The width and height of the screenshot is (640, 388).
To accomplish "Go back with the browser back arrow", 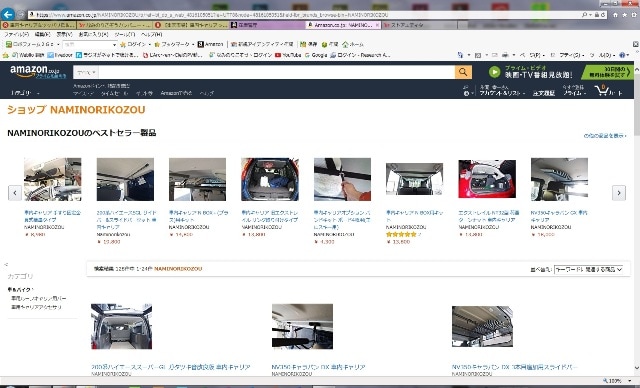I will click(x=7, y=14).
